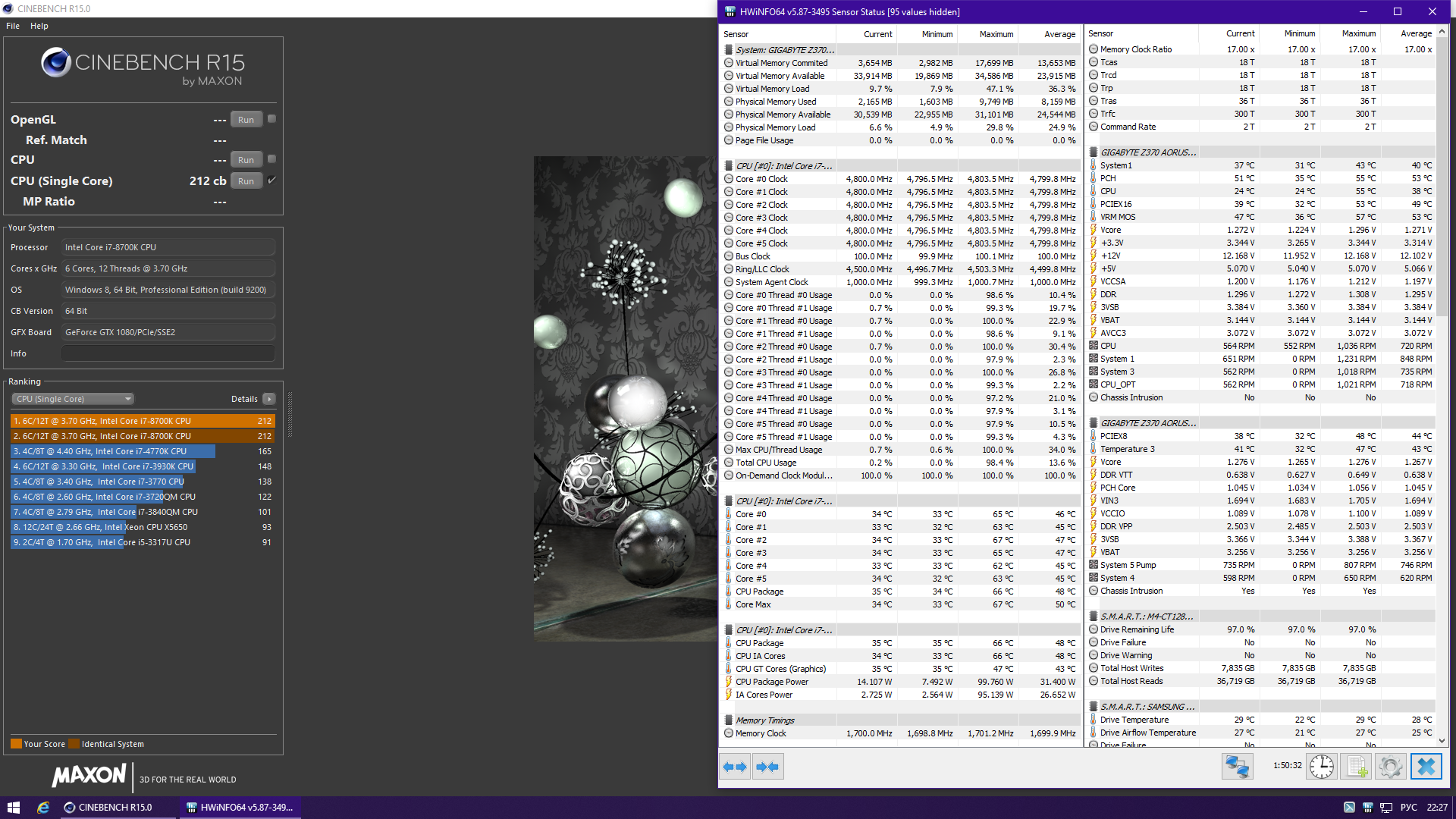Enable the CPU test checkbox

tap(271, 159)
